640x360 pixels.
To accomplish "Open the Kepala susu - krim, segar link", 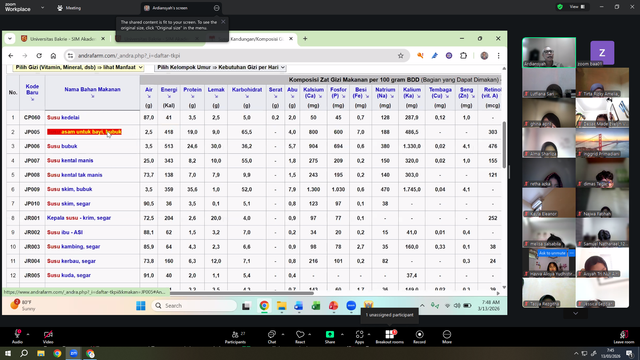I will pos(79,218).
